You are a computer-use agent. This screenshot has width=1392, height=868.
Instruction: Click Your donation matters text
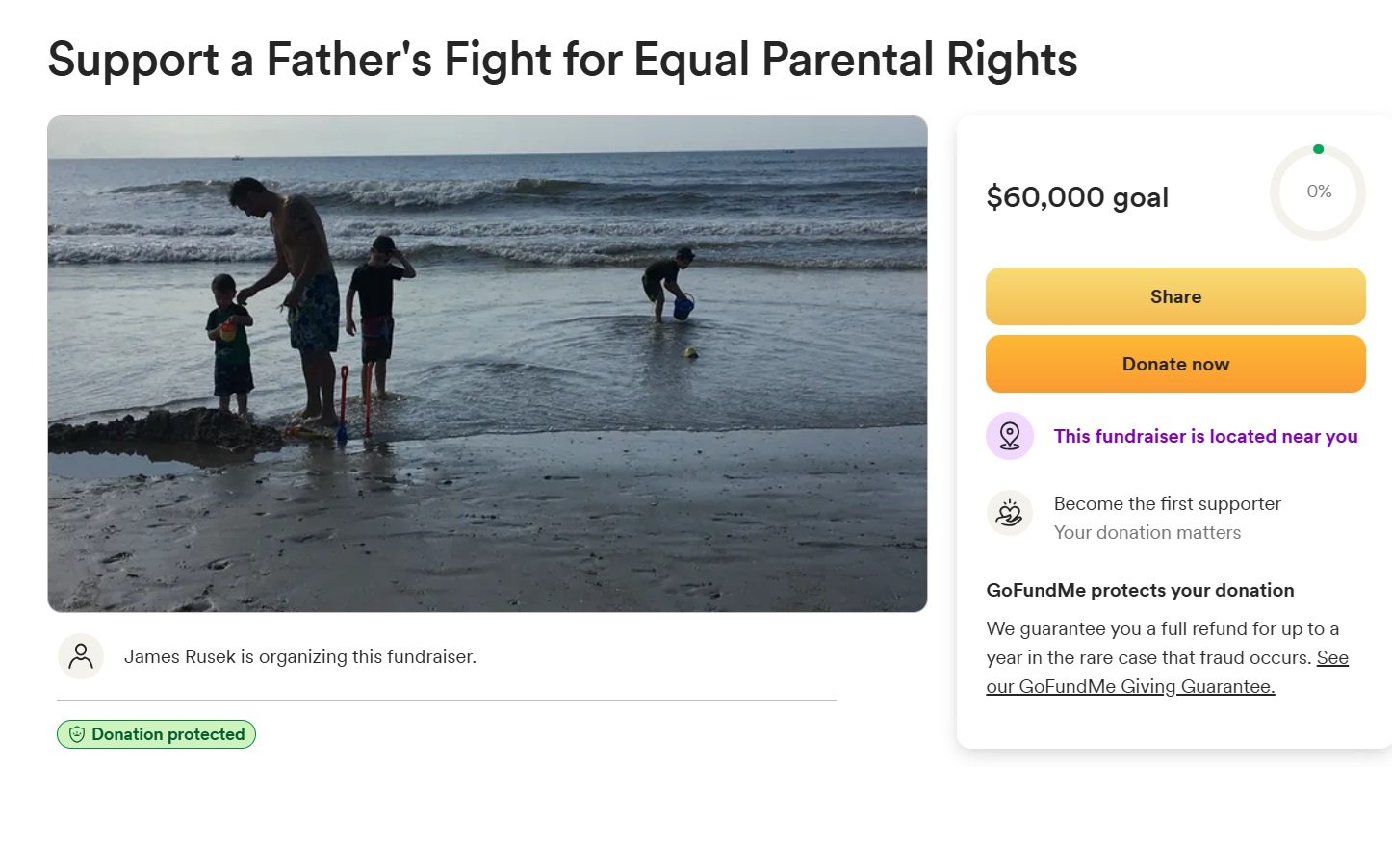click(1147, 532)
